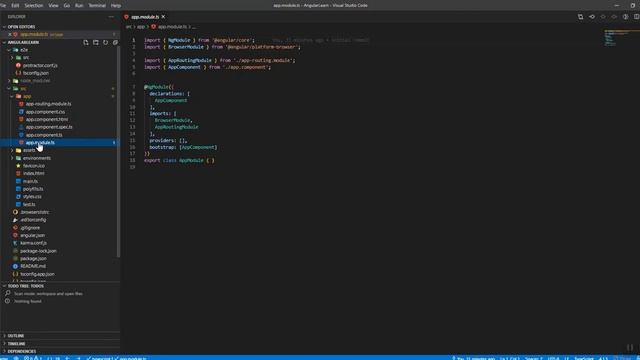Image resolution: width=640 pixels, height=360 pixels.
Task: Click the app breadcrumb segment
Action: [141, 27]
